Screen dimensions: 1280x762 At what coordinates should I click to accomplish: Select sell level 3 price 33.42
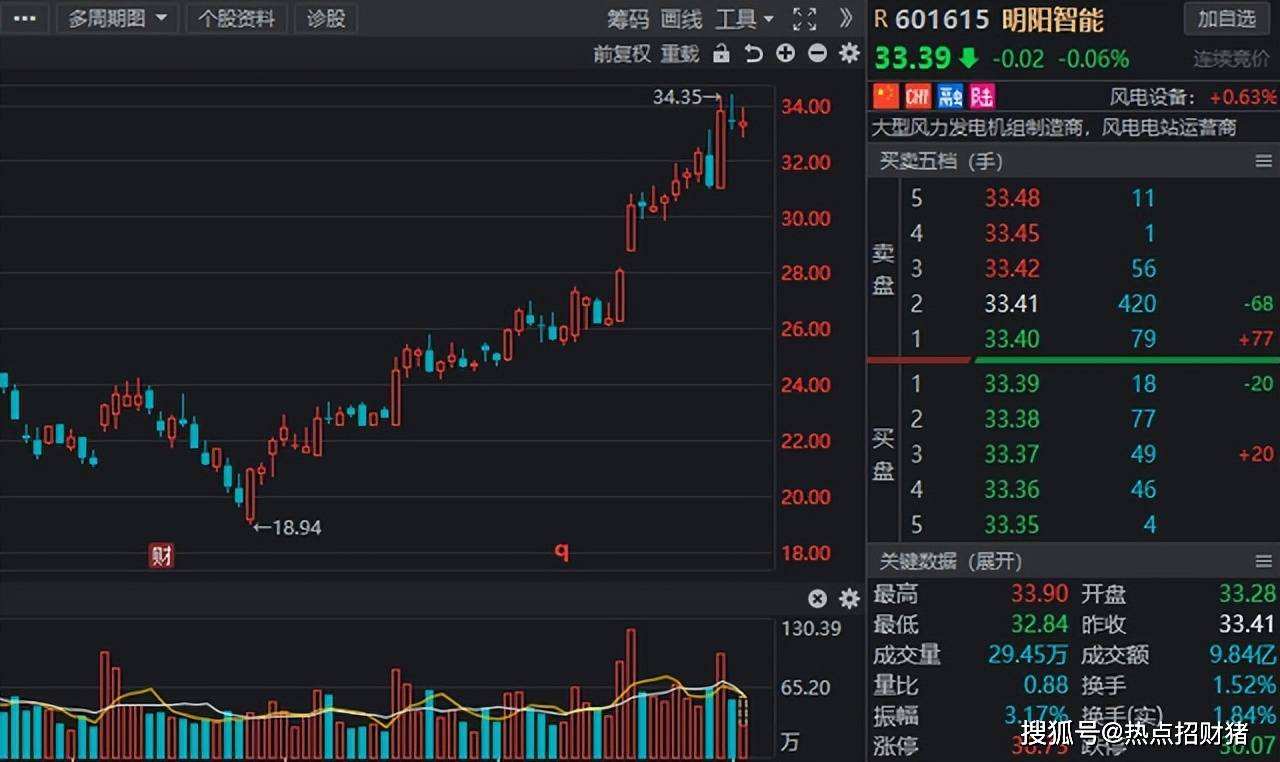tap(1012, 268)
